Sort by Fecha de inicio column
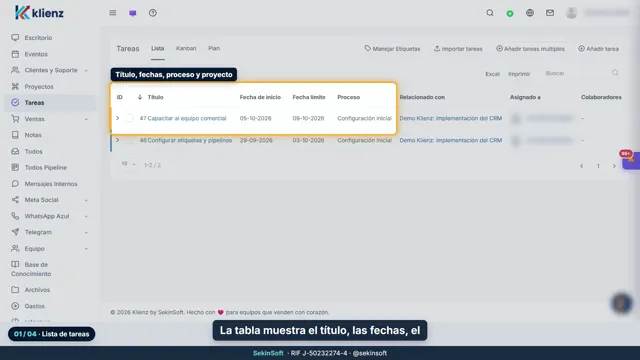The height and width of the screenshot is (360, 640). (x=260, y=97)
